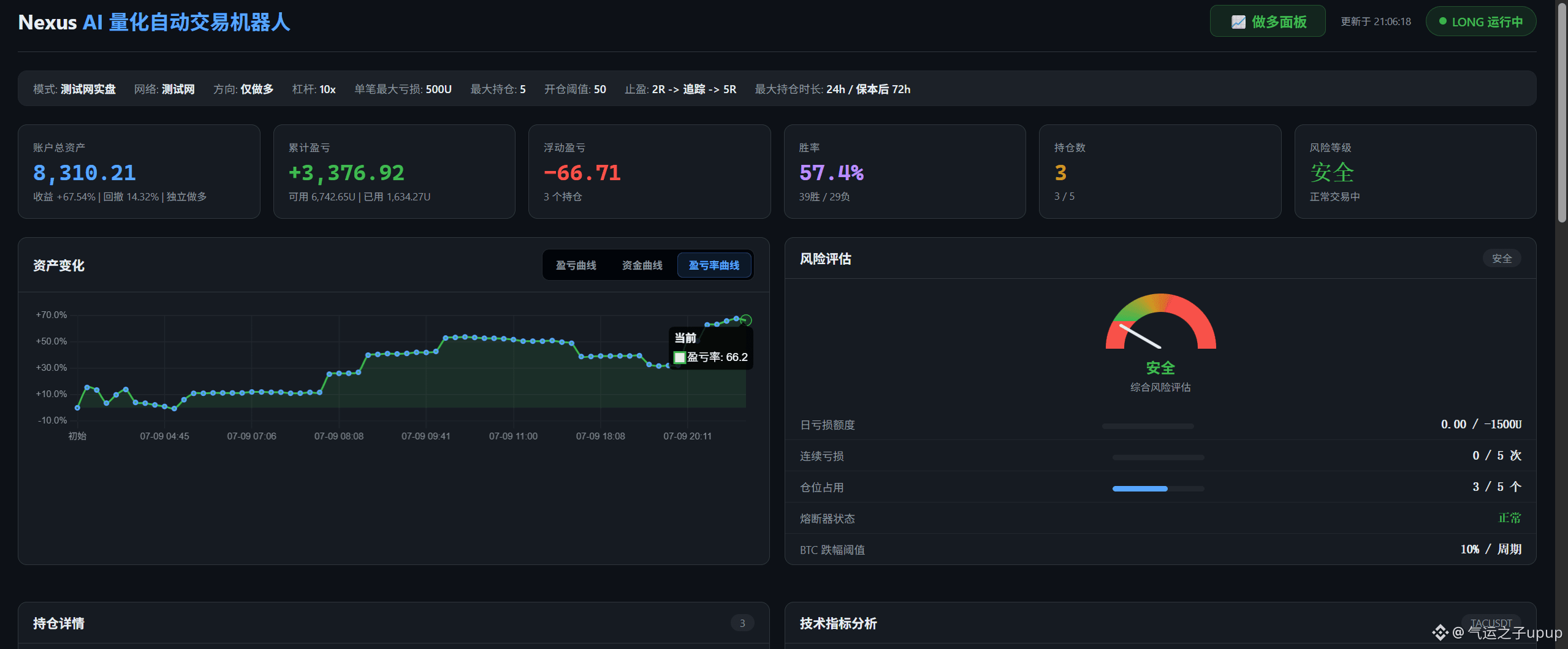Click the TACUSDT badge in 技术指标分析
Image resolution: width=1568 pixels, height=649 pixels.
tap(1491, 623)
